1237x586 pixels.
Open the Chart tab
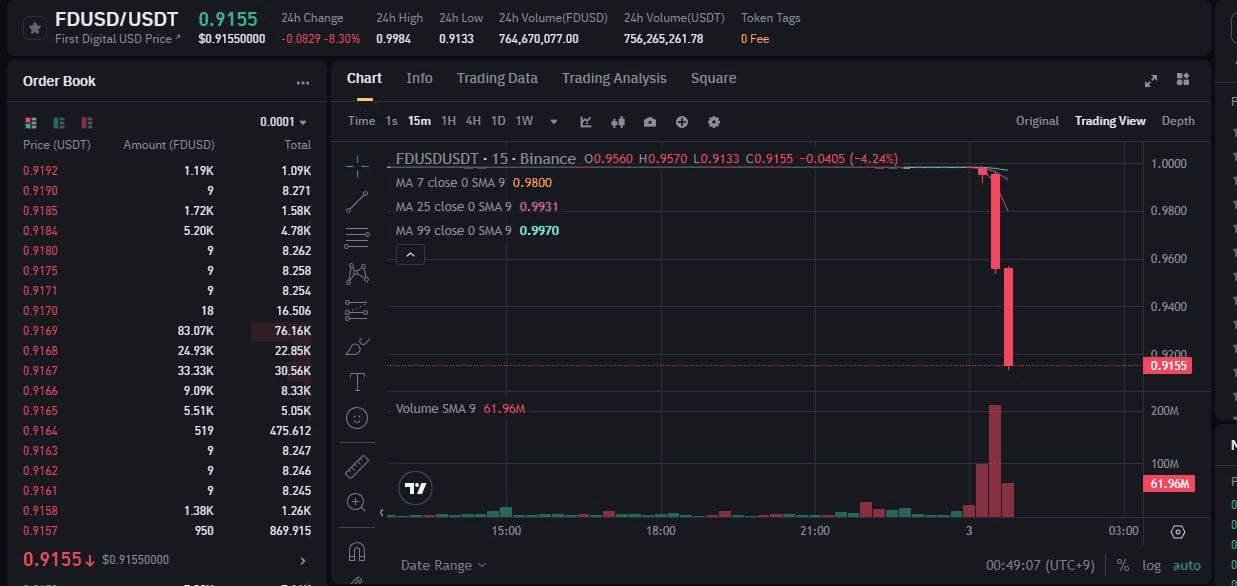(x=364, y=78)
